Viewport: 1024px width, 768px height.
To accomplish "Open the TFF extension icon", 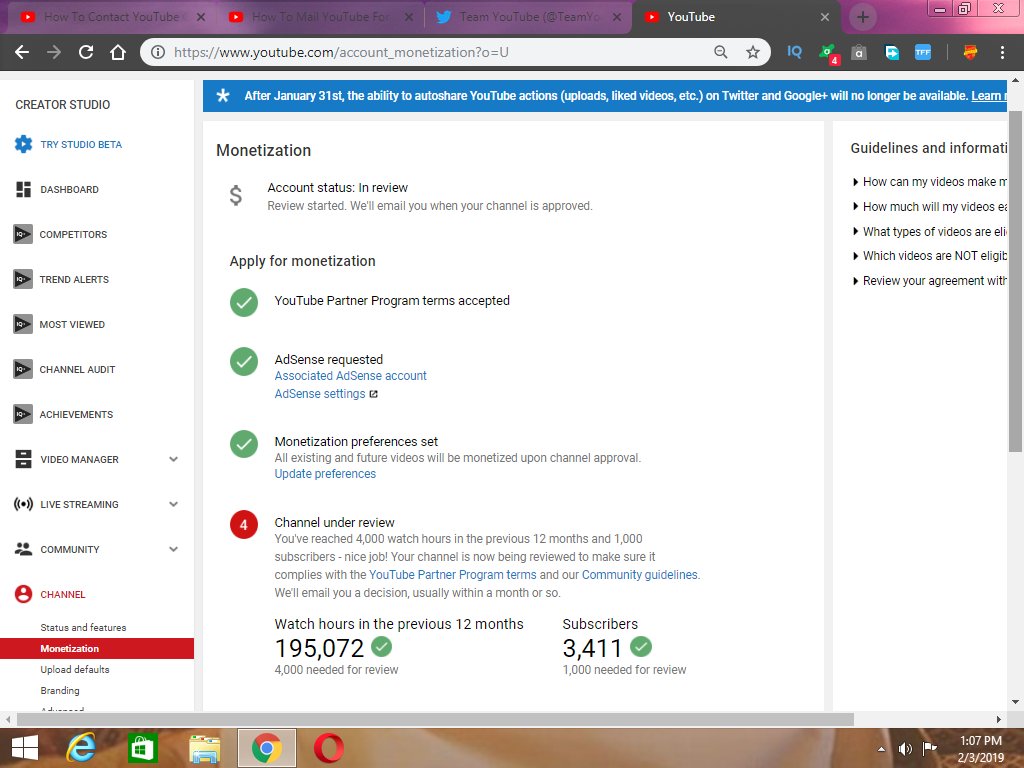I will tap(923, 52).
